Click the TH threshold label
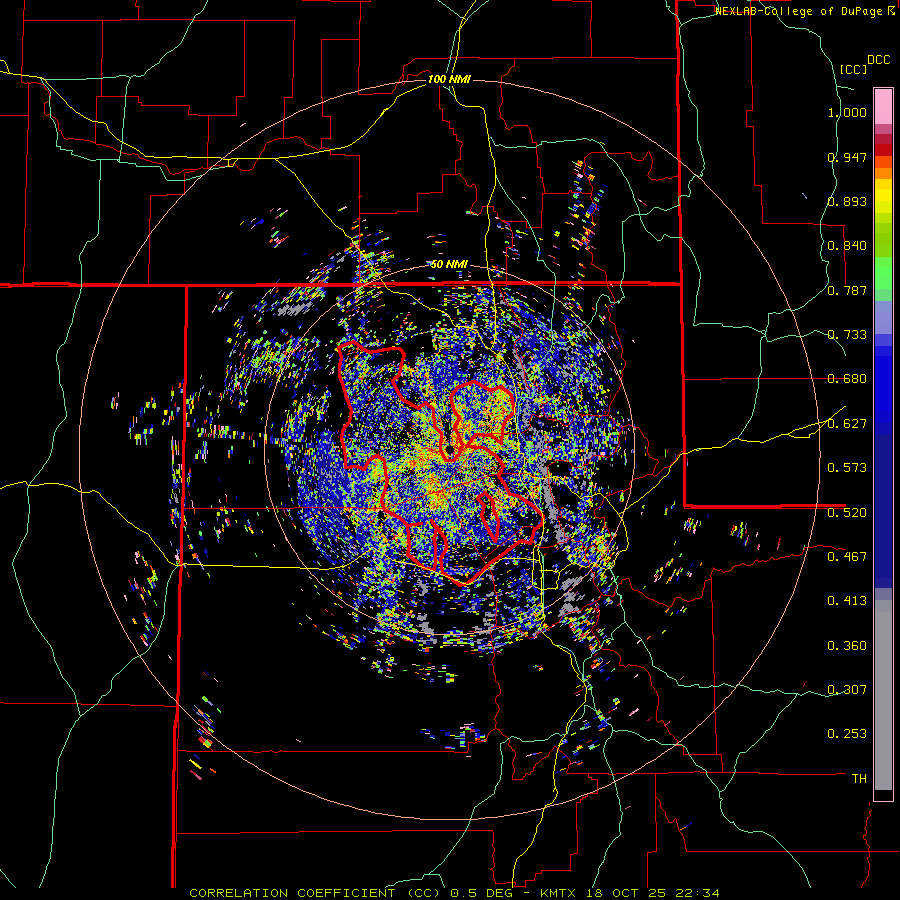Viewport: 900px width, 900px height. point(859,779)
